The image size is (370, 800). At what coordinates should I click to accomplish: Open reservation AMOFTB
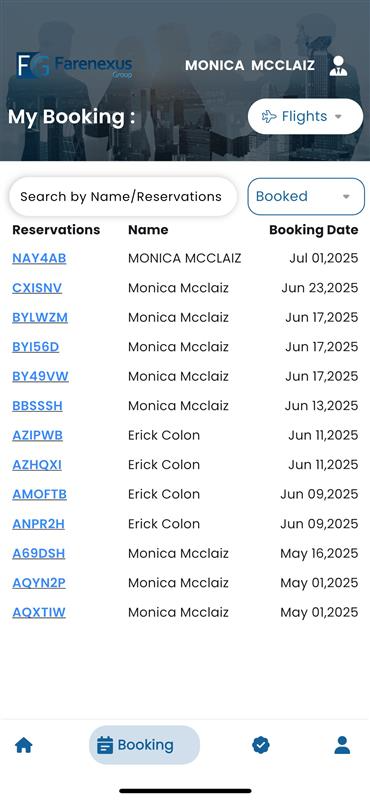(x=39, y=494)
